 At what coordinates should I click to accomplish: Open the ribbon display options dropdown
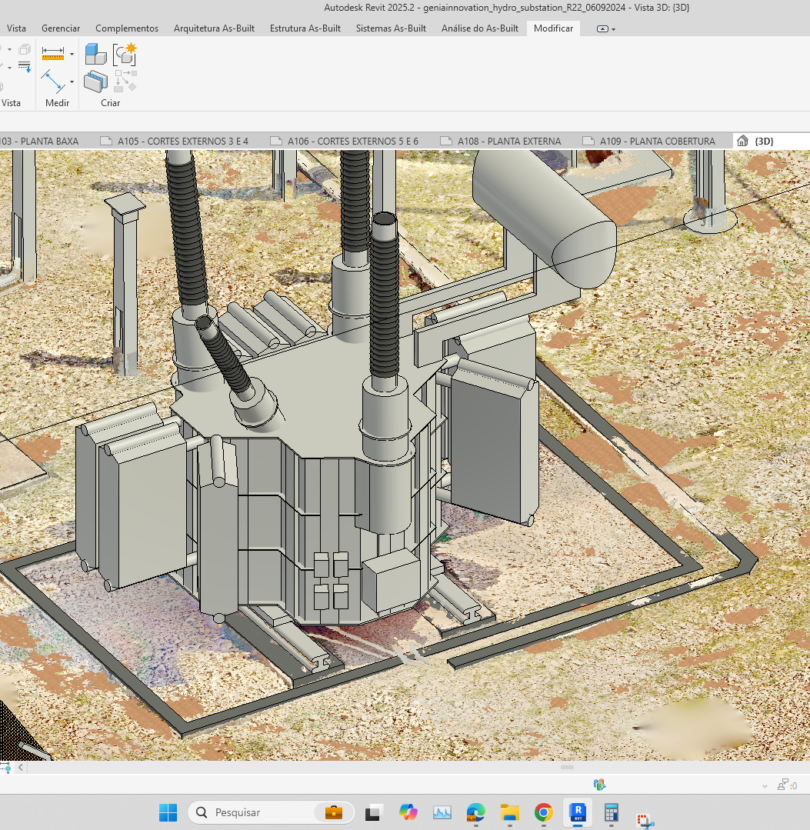pos(606,29)
